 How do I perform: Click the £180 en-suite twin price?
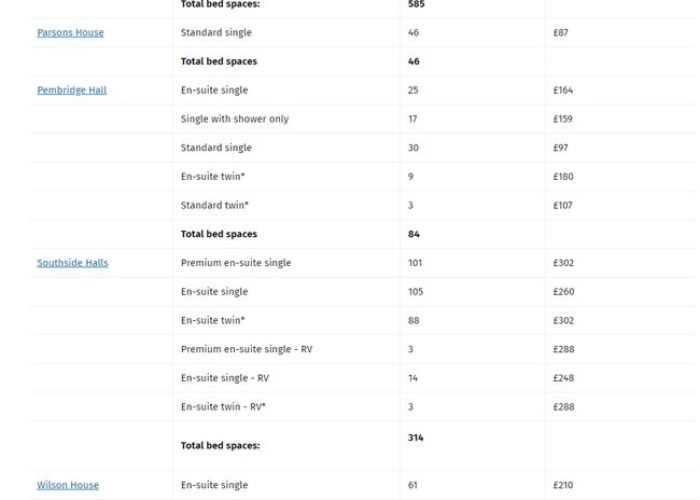pyautogui.click(x=563, y=176)
